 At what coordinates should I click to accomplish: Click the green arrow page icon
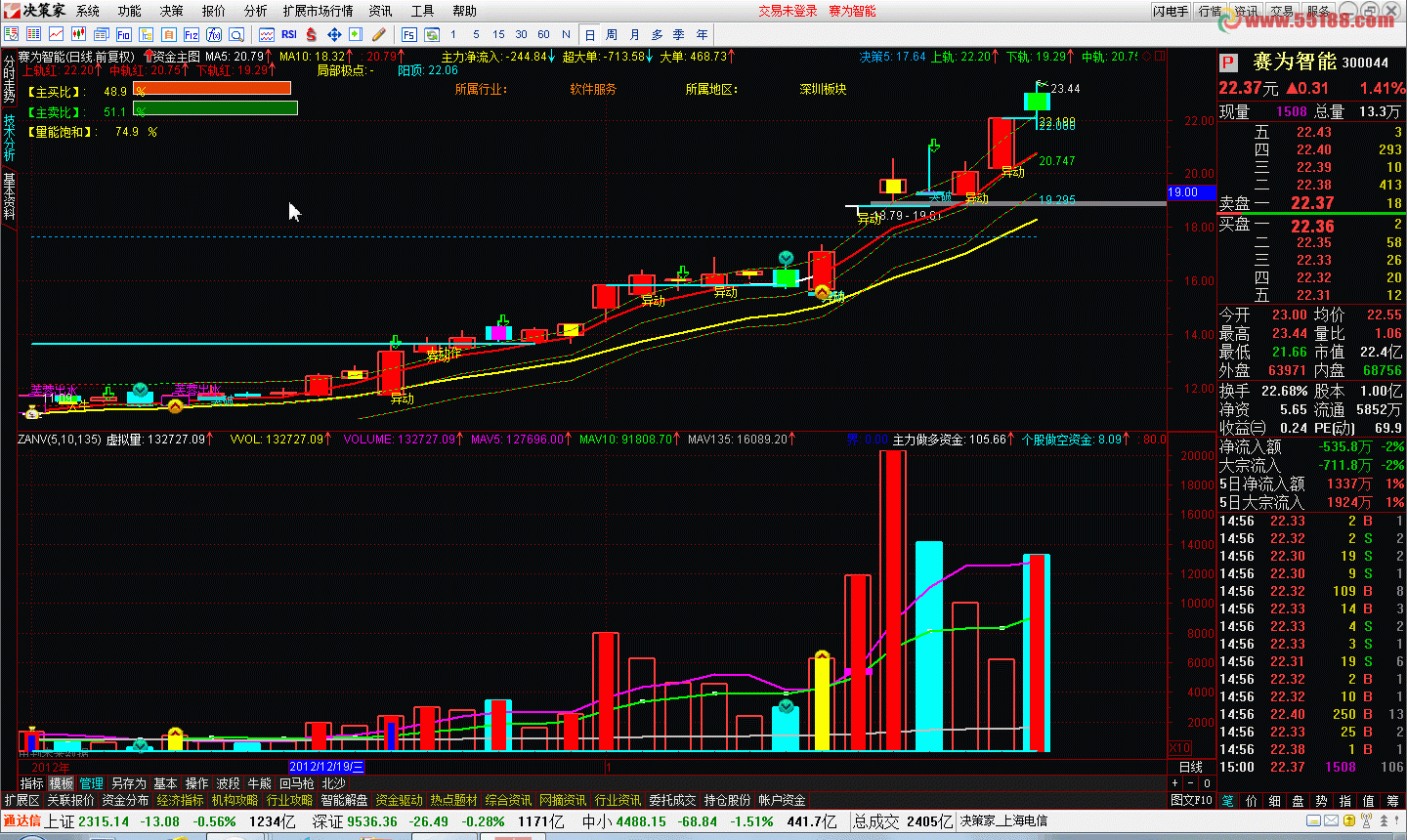tap(356, 34)
